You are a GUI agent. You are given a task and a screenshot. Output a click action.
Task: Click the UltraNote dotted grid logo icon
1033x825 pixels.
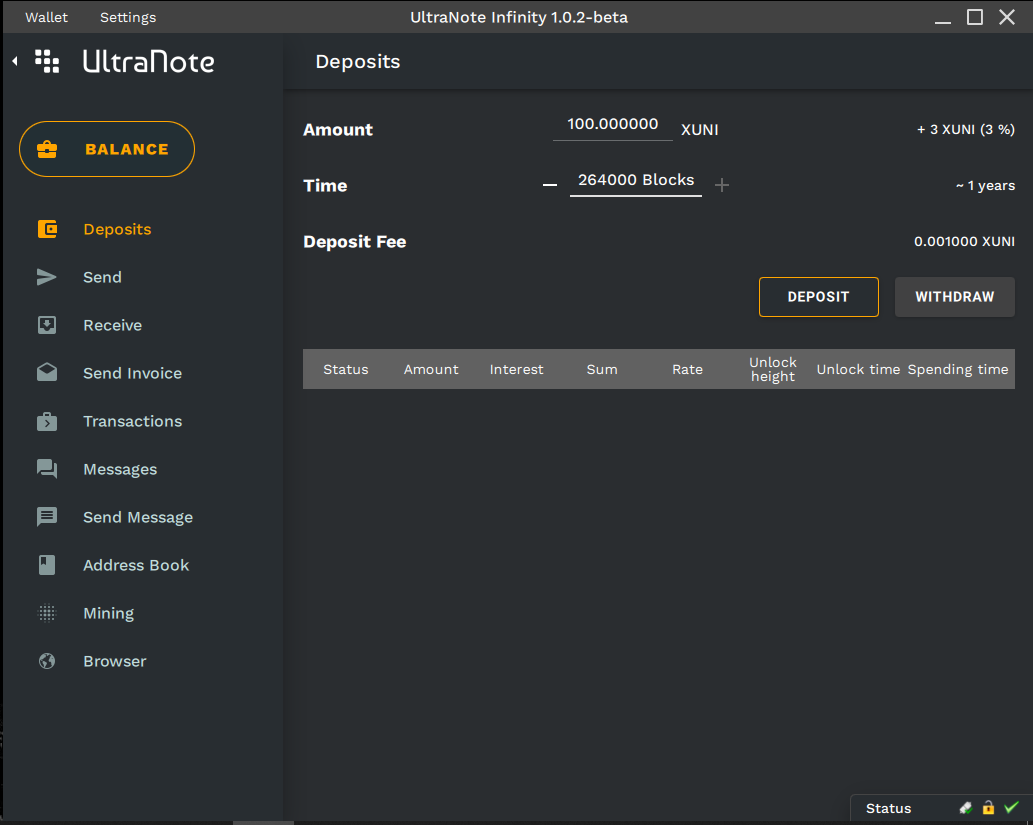[47, 61]
